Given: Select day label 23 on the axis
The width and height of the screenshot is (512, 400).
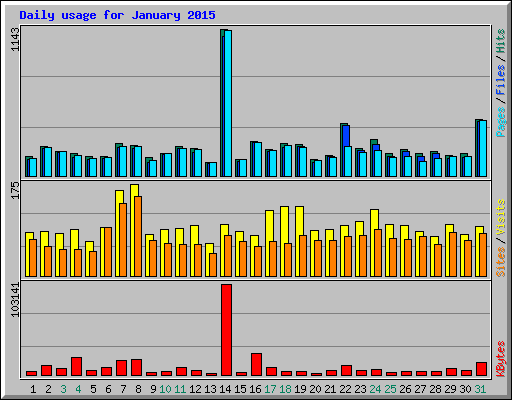Looking at the screenshot, I should point(360,389).
